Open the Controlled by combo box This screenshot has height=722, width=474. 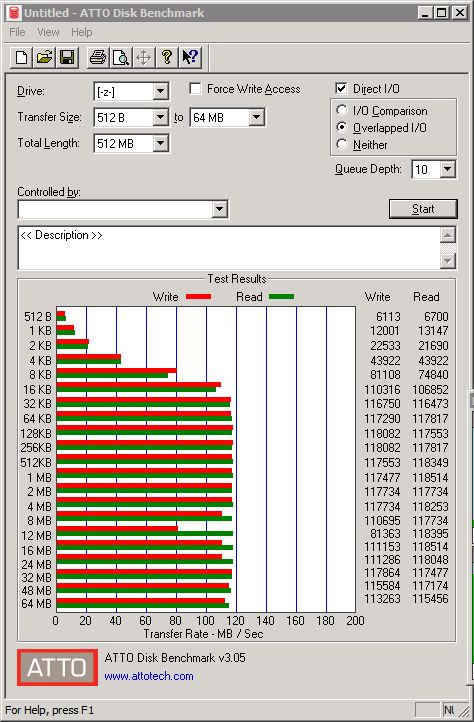pyautogui.click(x=219, y=210)
